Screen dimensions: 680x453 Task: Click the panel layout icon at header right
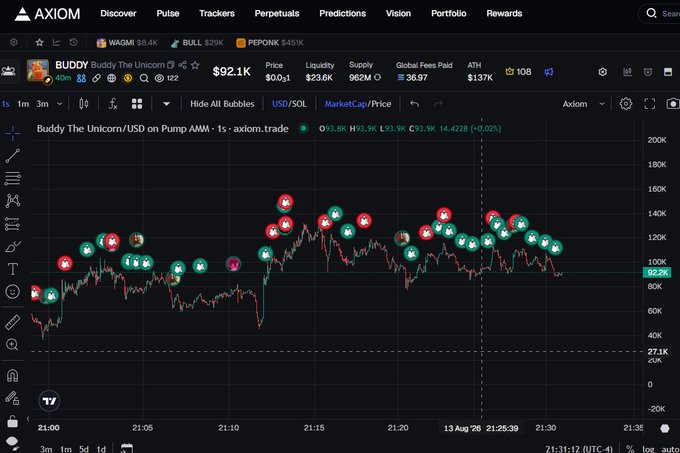coord(668,72)
